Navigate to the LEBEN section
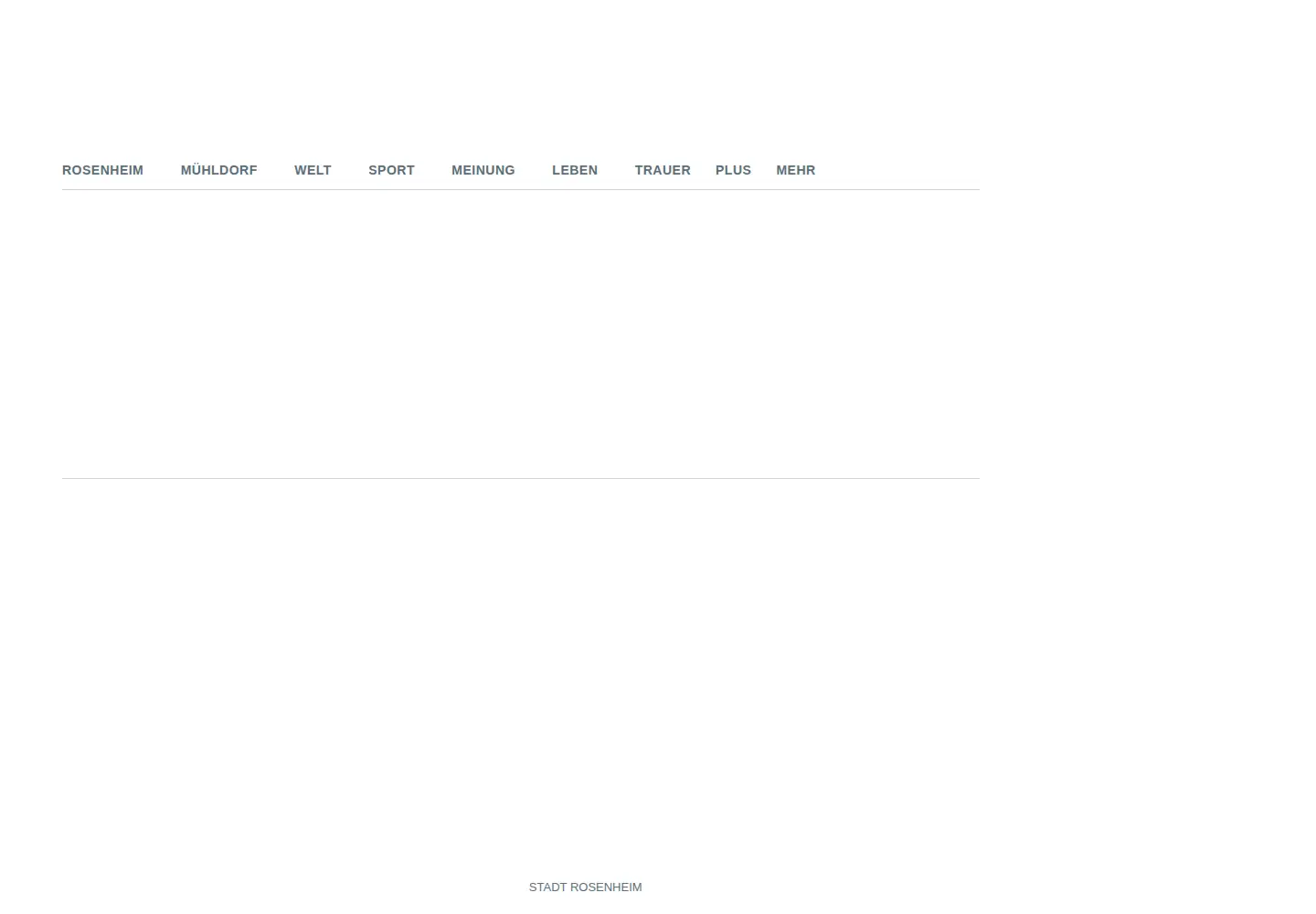Screen dimensions: 1316x914 [x=575, y=170]
